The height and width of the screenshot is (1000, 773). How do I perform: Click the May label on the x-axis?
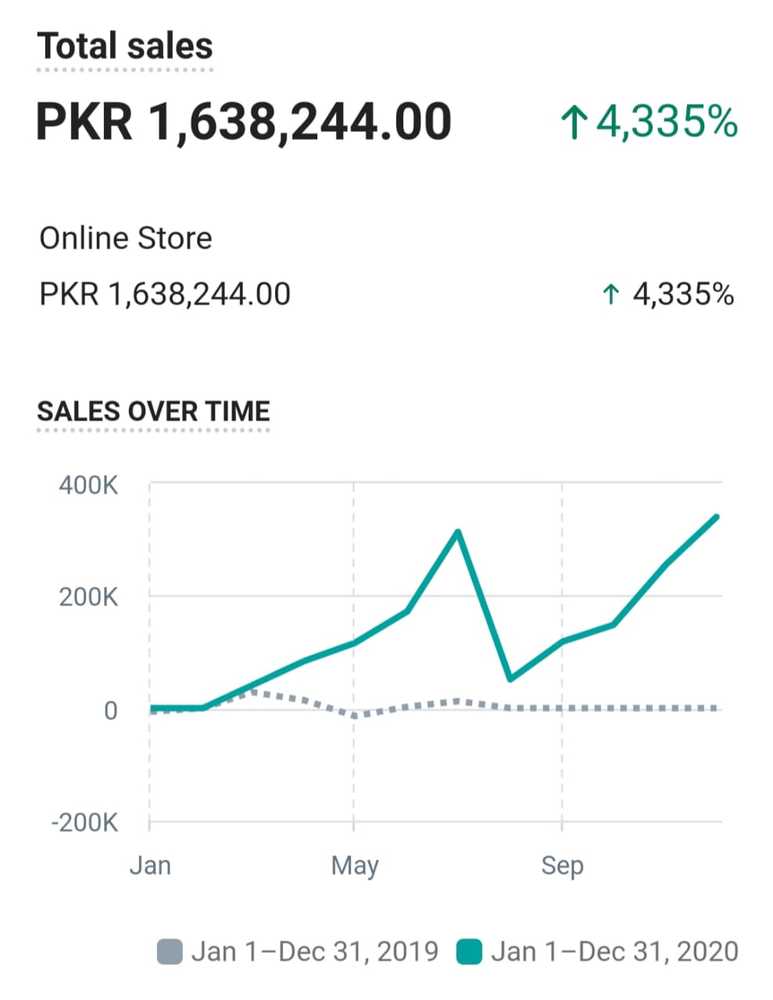tap(354, 865)
